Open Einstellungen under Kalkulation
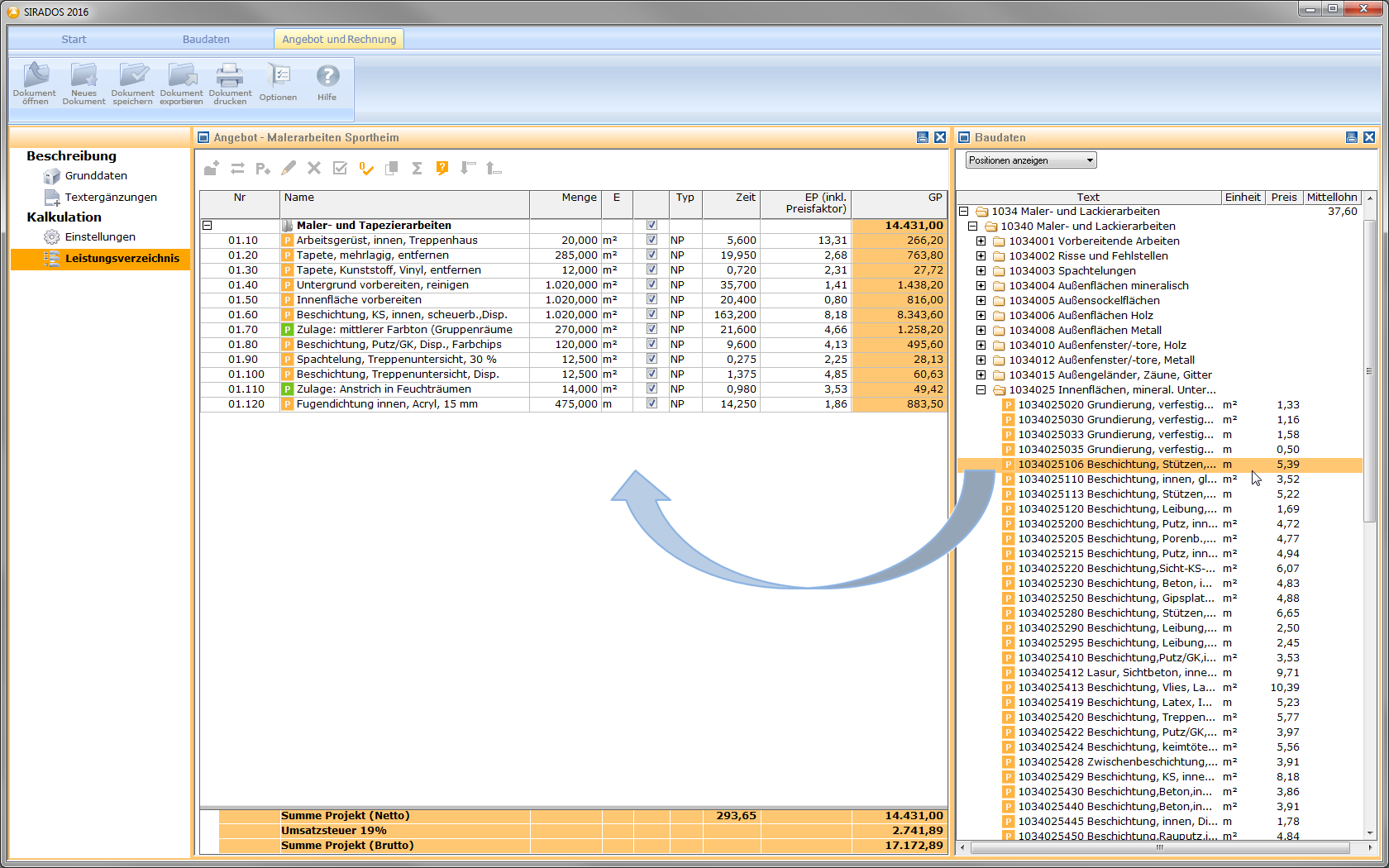The height and width of the screenshot is (868, 1389). pos(100,236)
